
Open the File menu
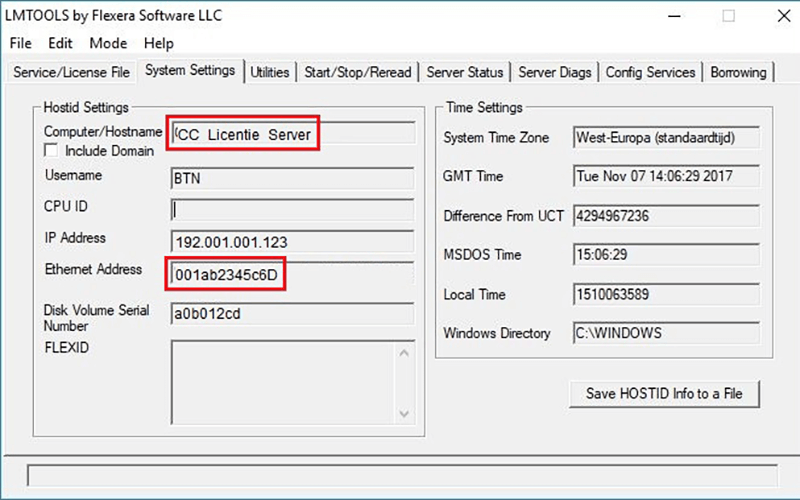[20, 43]
